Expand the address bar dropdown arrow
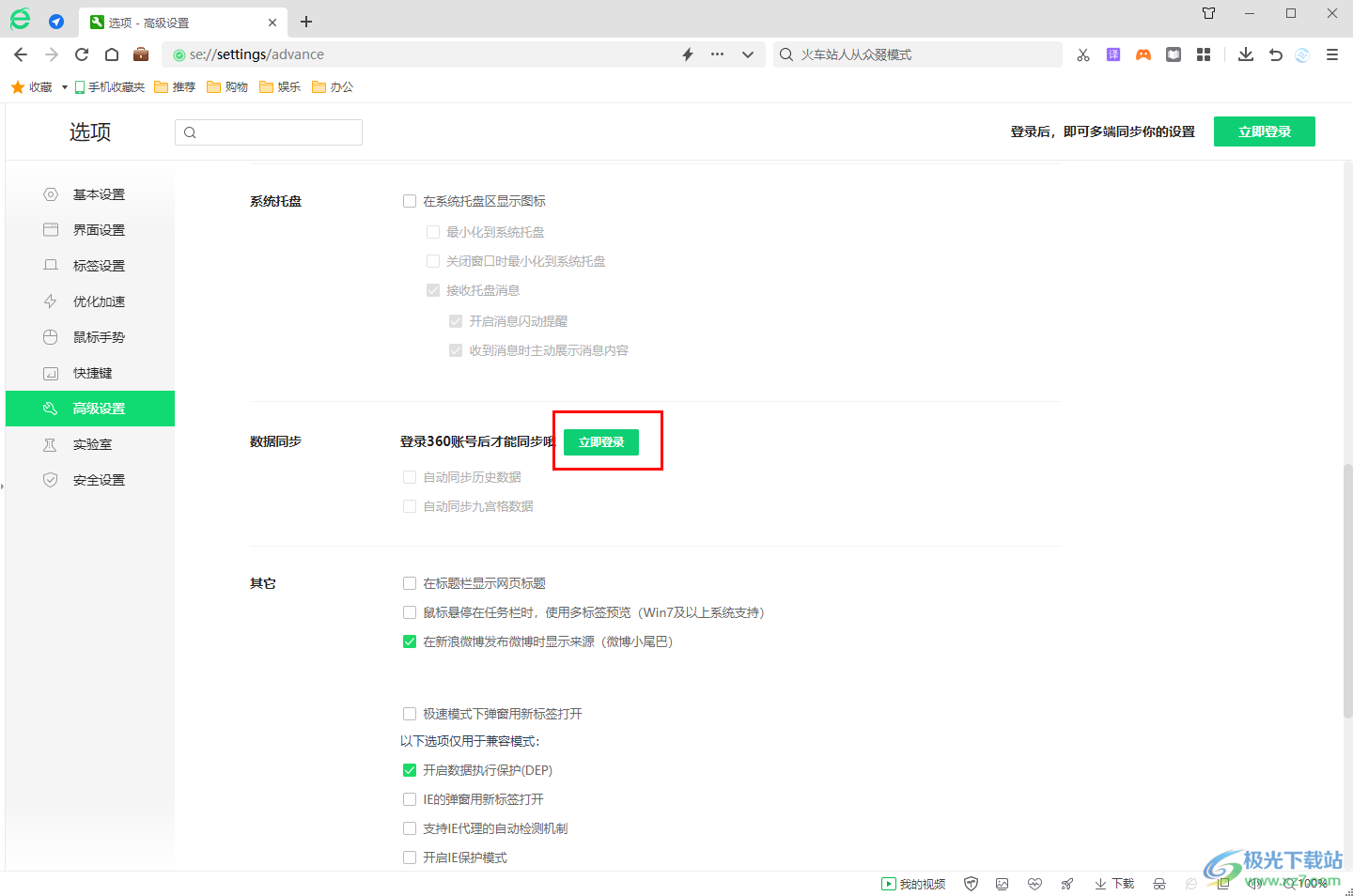Screen dimensions: 1353x896 point(748,54)
